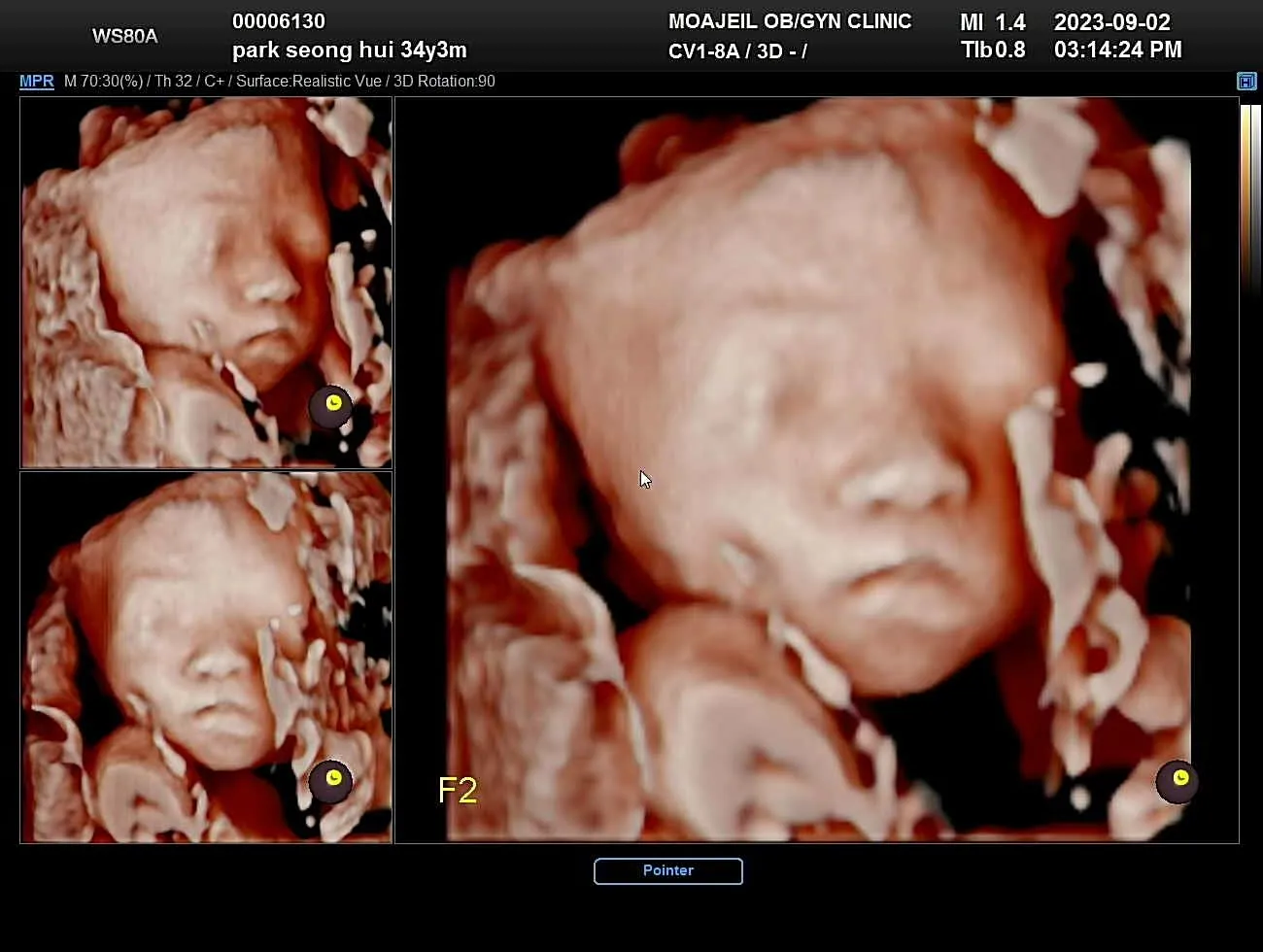Click light source icon in main F2 view
This screenshot has width=1263, height=952.
coord(1178,781)
